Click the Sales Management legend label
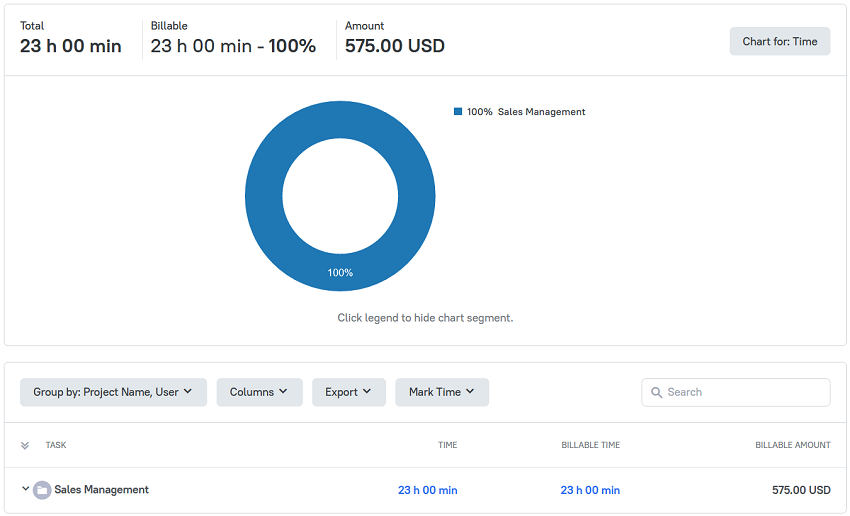This screenshot has height=516, width=850. tap(541, 112)
